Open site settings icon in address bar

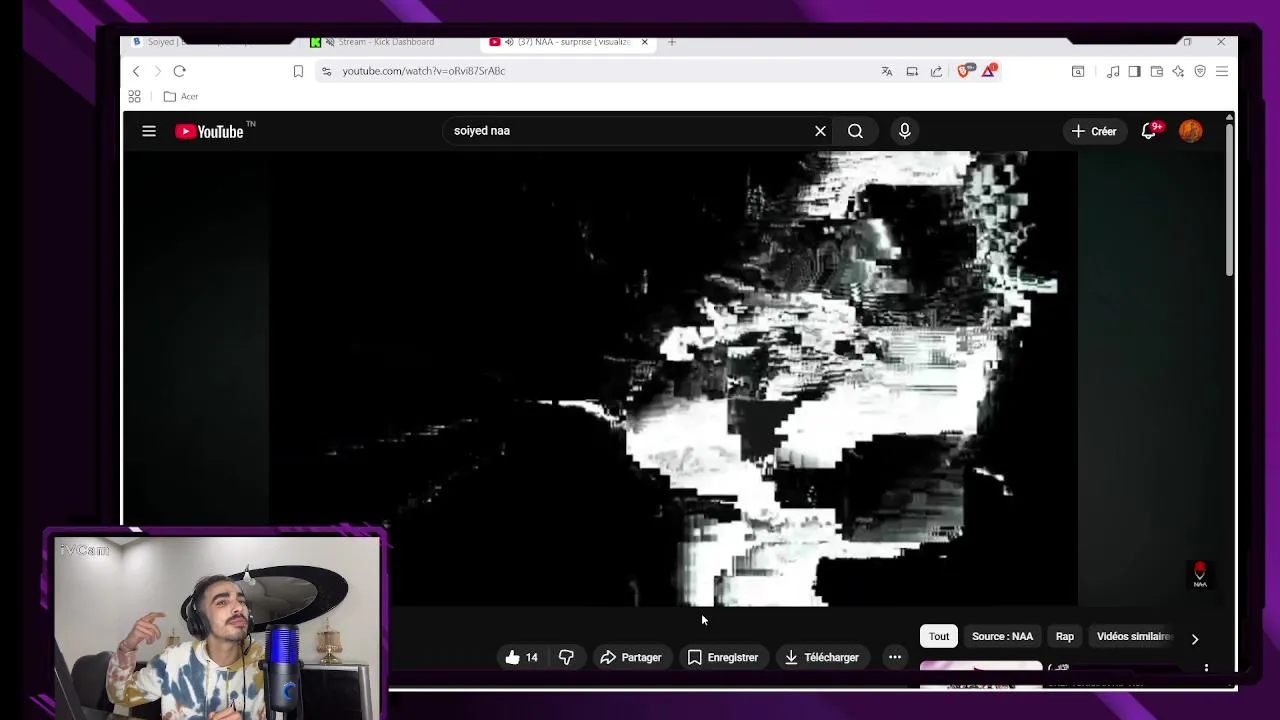pyautogui.click(x=326, y=71)
